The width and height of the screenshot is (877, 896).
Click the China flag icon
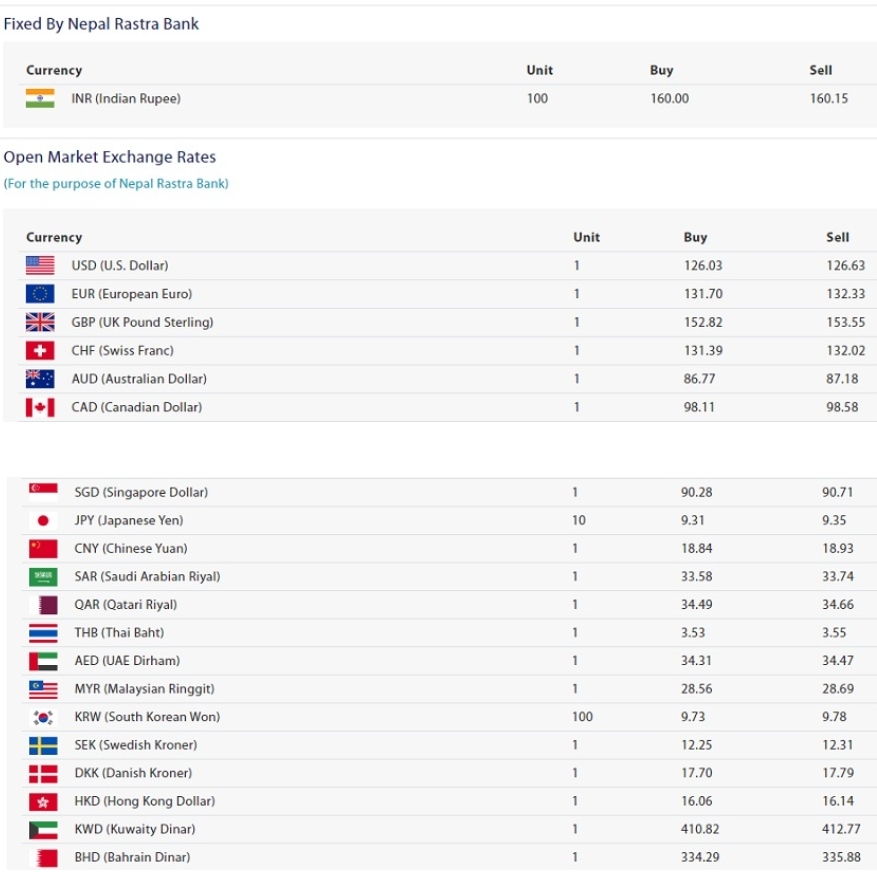(x=43, y=549)
